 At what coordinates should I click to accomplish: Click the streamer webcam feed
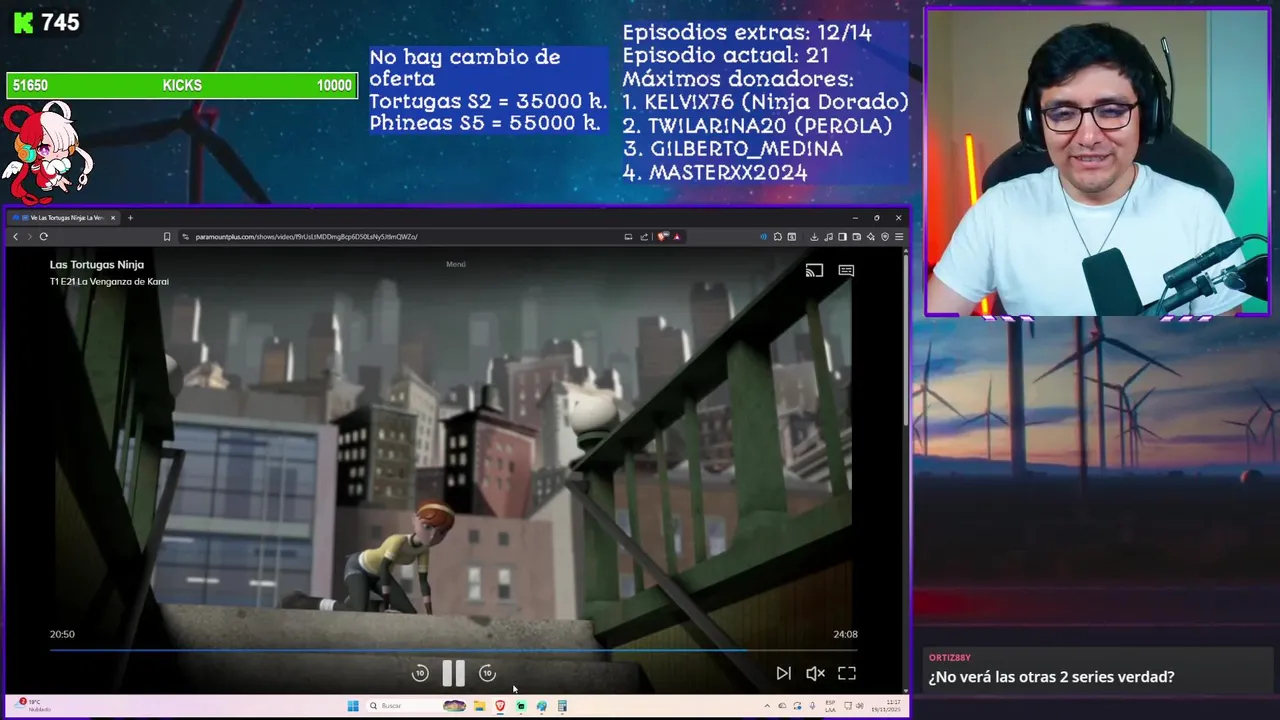pyautogui.click(x=1097, y=163)
